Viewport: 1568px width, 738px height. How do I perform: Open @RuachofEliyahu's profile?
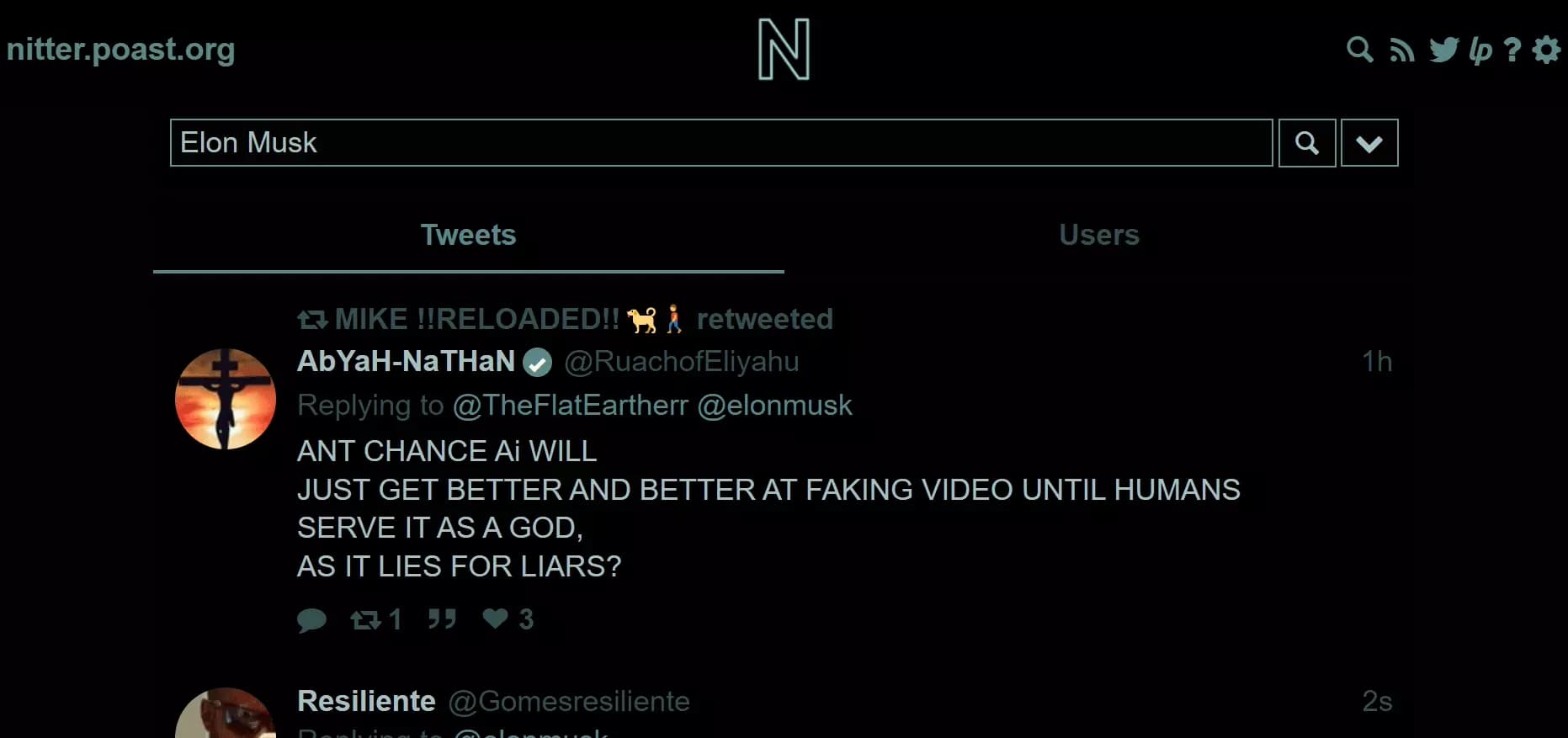click(682, 362)
